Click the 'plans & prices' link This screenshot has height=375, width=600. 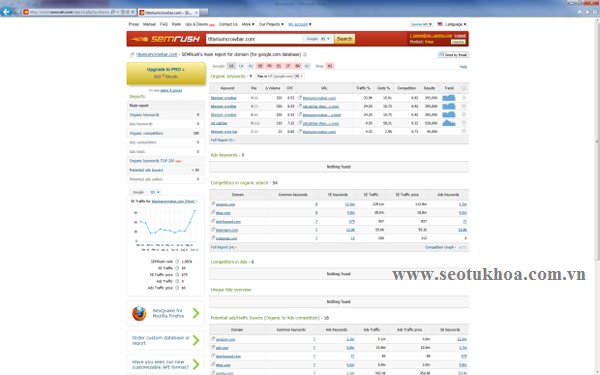(x=171, y=90)
